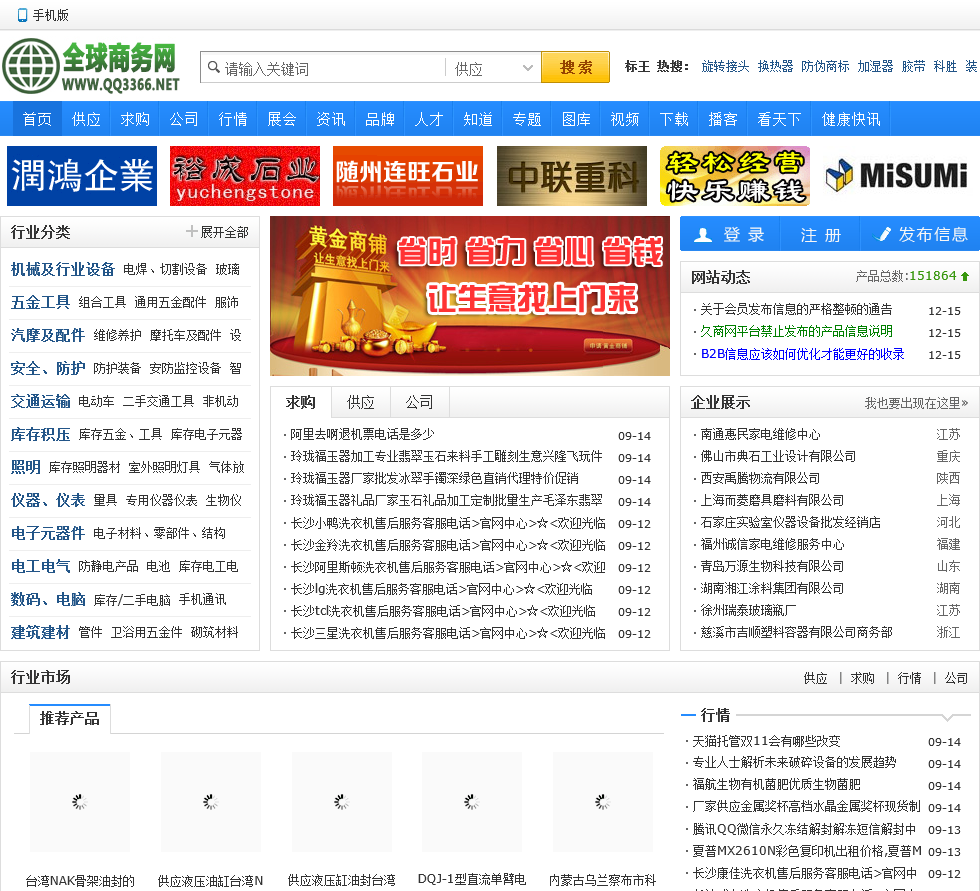Open the 随州连旺石业 banner
Image resolution: width=980 pixels, height=891 pixels.
[x=408, y=176]
